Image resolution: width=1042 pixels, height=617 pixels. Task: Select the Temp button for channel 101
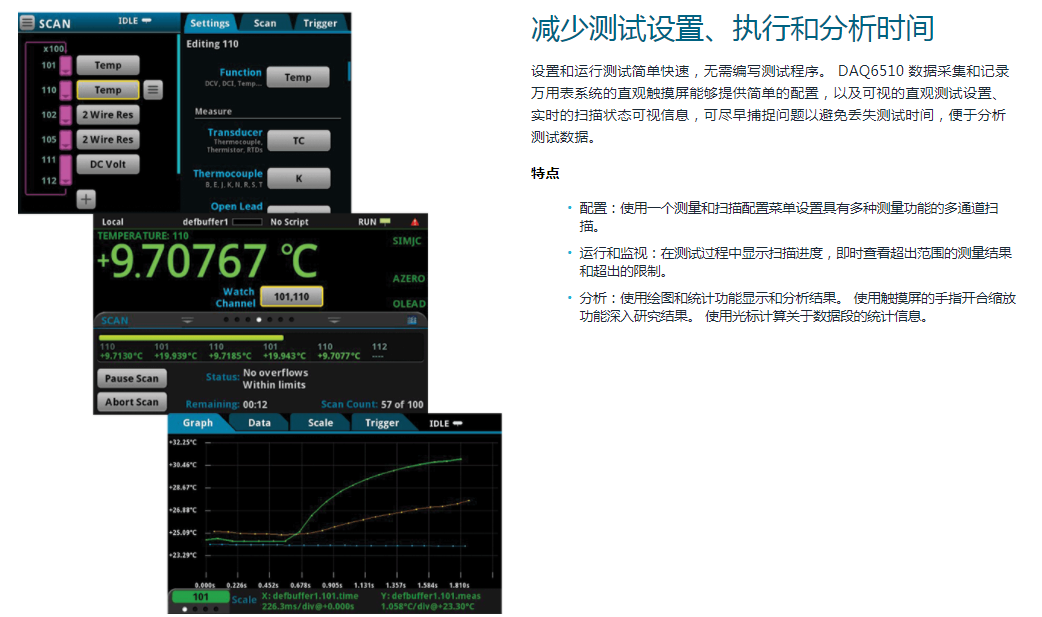pyautogui.click(x=108, y=65)
